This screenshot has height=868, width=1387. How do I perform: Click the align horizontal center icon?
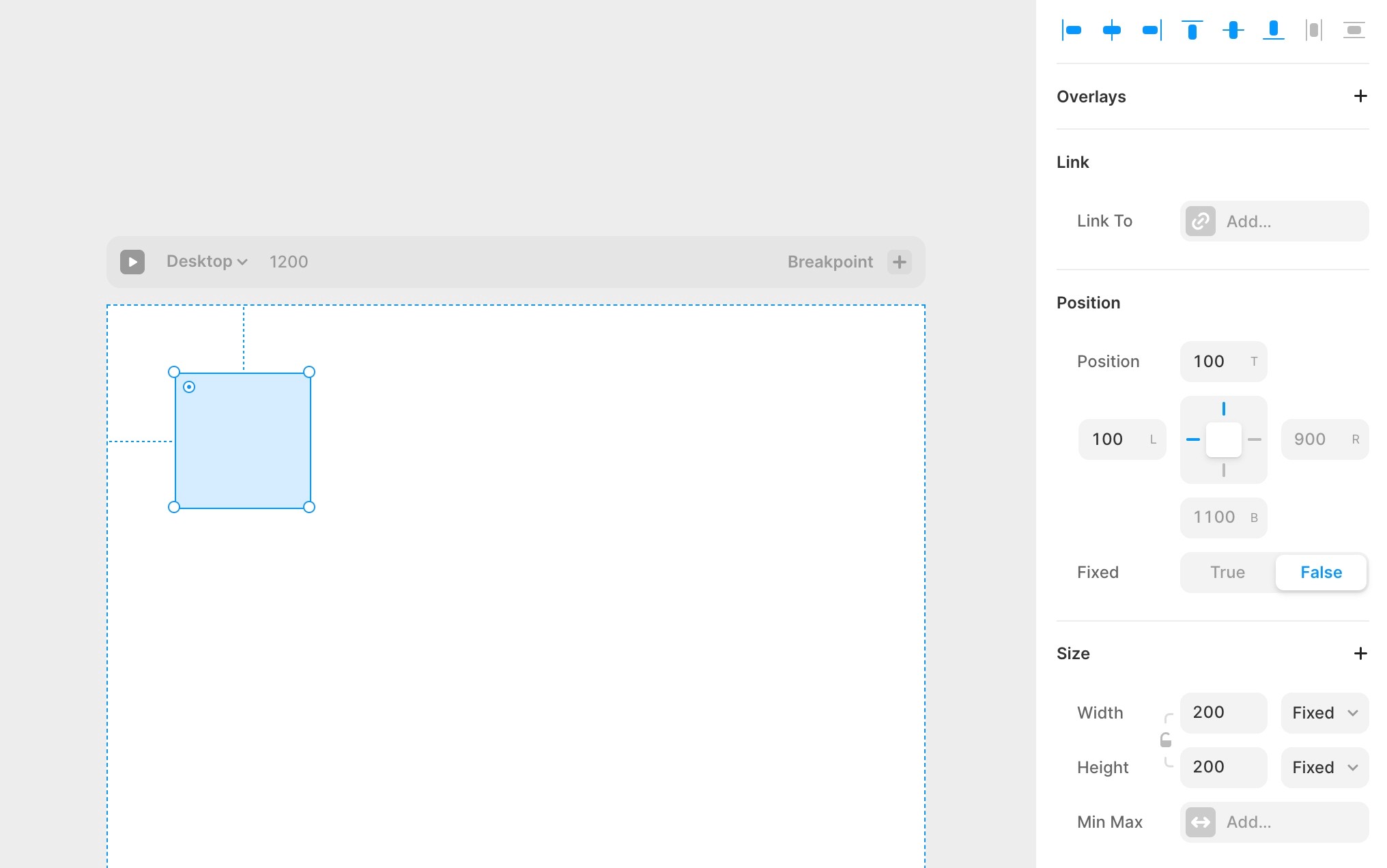point(1112,30)
